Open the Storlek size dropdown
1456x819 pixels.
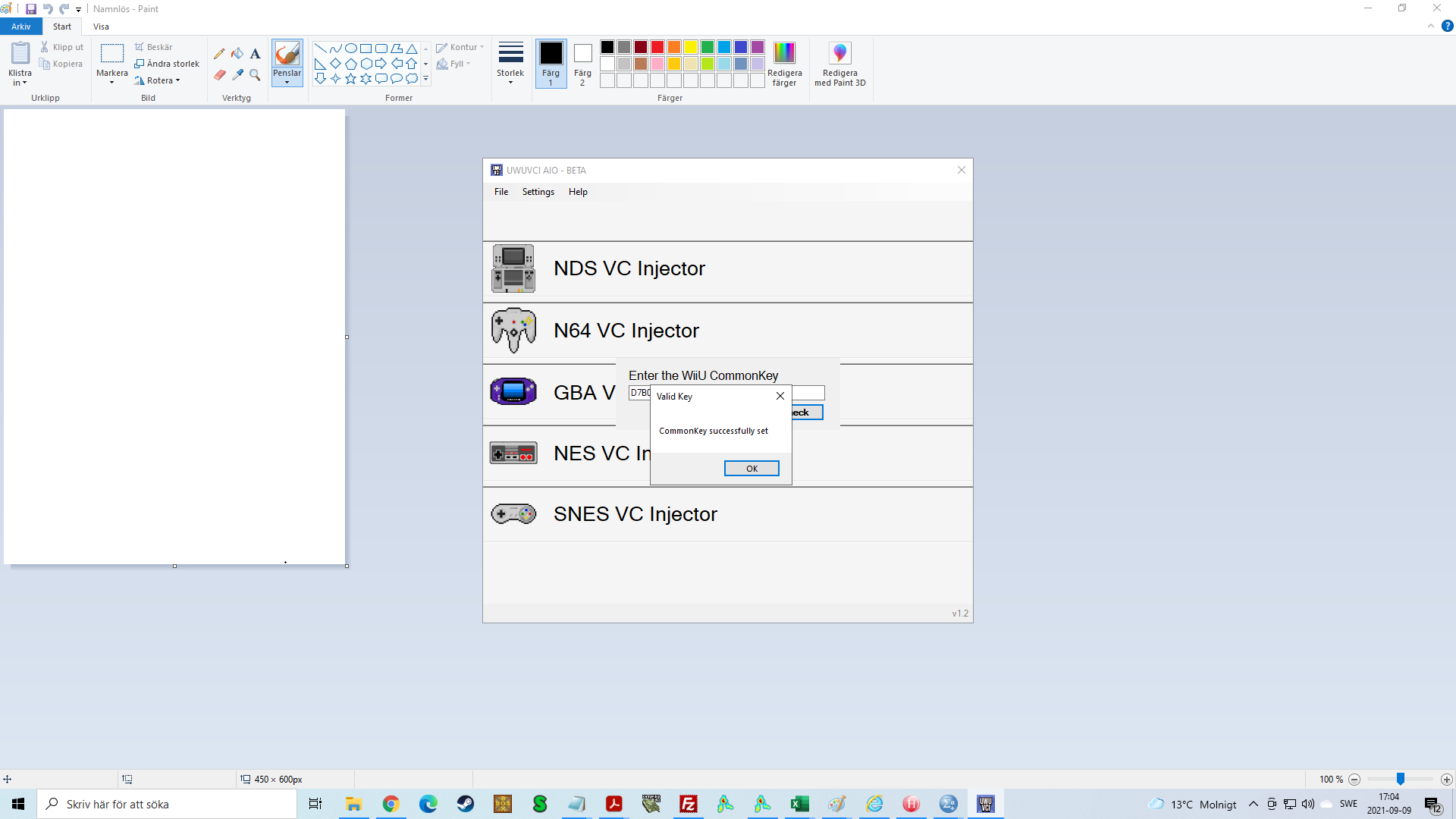pos(510,64)
